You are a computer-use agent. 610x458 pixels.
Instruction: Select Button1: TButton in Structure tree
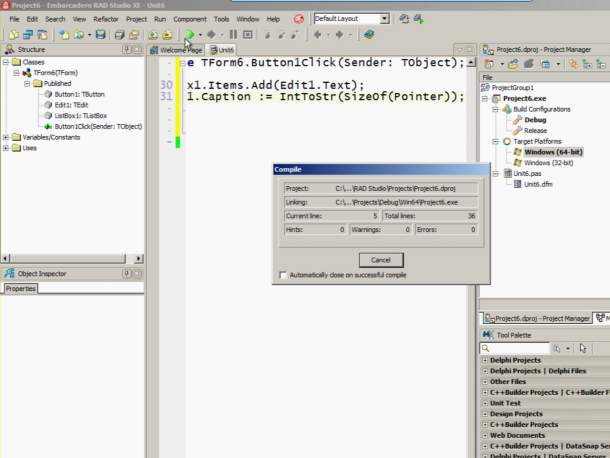[x=79, y=94]
